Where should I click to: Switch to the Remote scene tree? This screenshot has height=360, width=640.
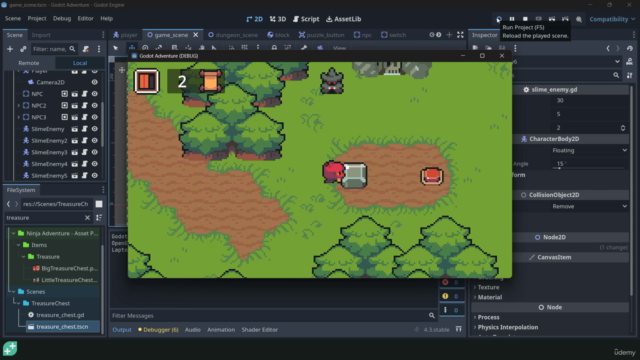pyautogui.click(x=29, y=63)
